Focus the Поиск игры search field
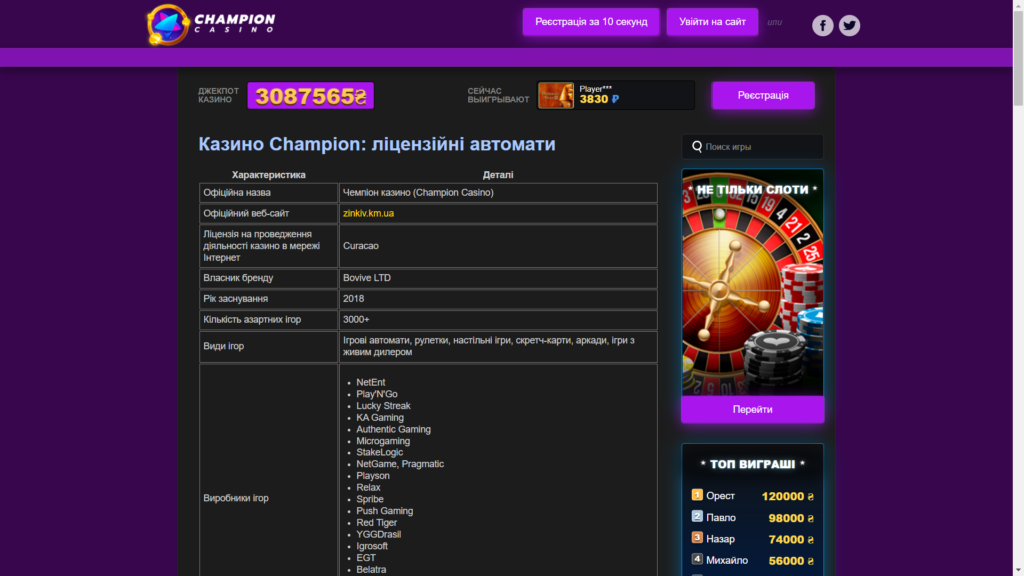This screenshot has height=576, width=1024. tap(752, 147)
